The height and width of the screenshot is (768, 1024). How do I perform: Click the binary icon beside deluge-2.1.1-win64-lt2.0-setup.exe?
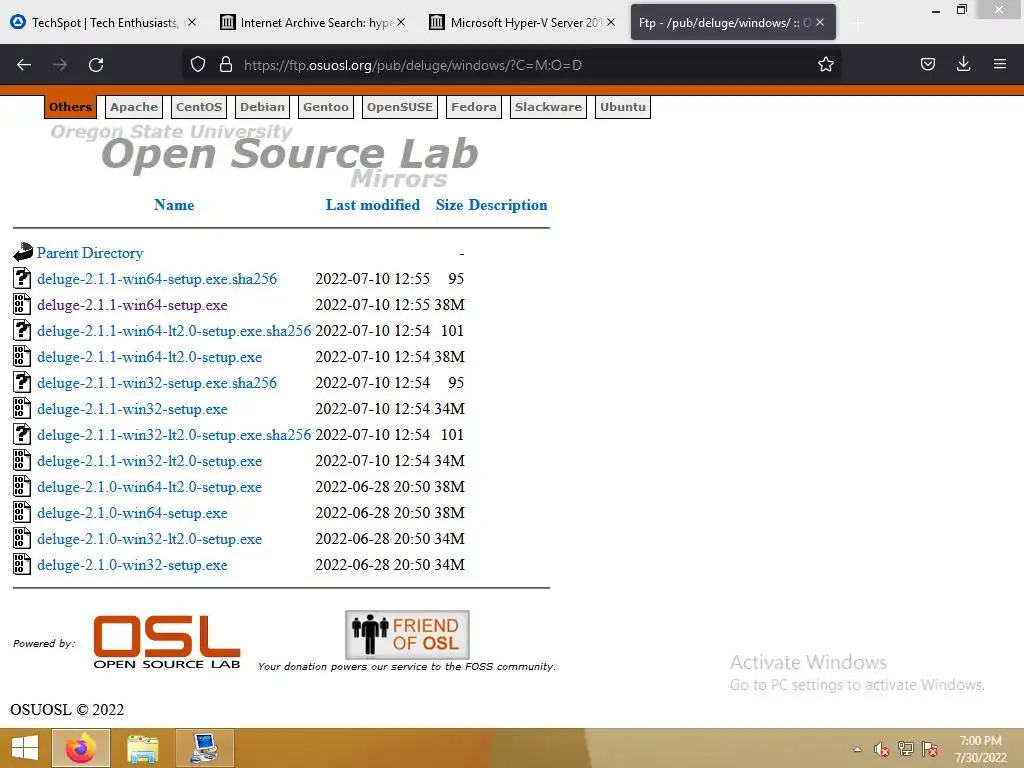[x=22, y=357]
